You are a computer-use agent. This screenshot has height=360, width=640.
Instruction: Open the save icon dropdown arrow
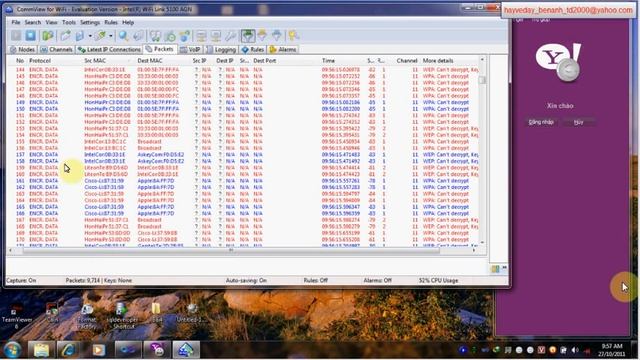90,36
